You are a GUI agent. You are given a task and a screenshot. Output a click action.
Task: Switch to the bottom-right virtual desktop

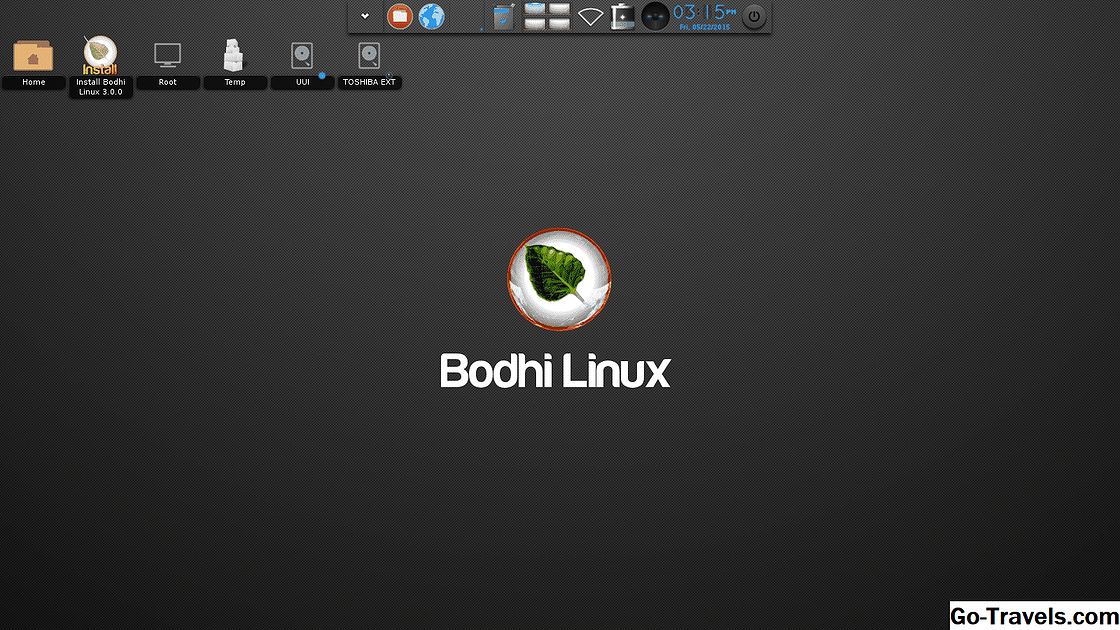point(559,23)
